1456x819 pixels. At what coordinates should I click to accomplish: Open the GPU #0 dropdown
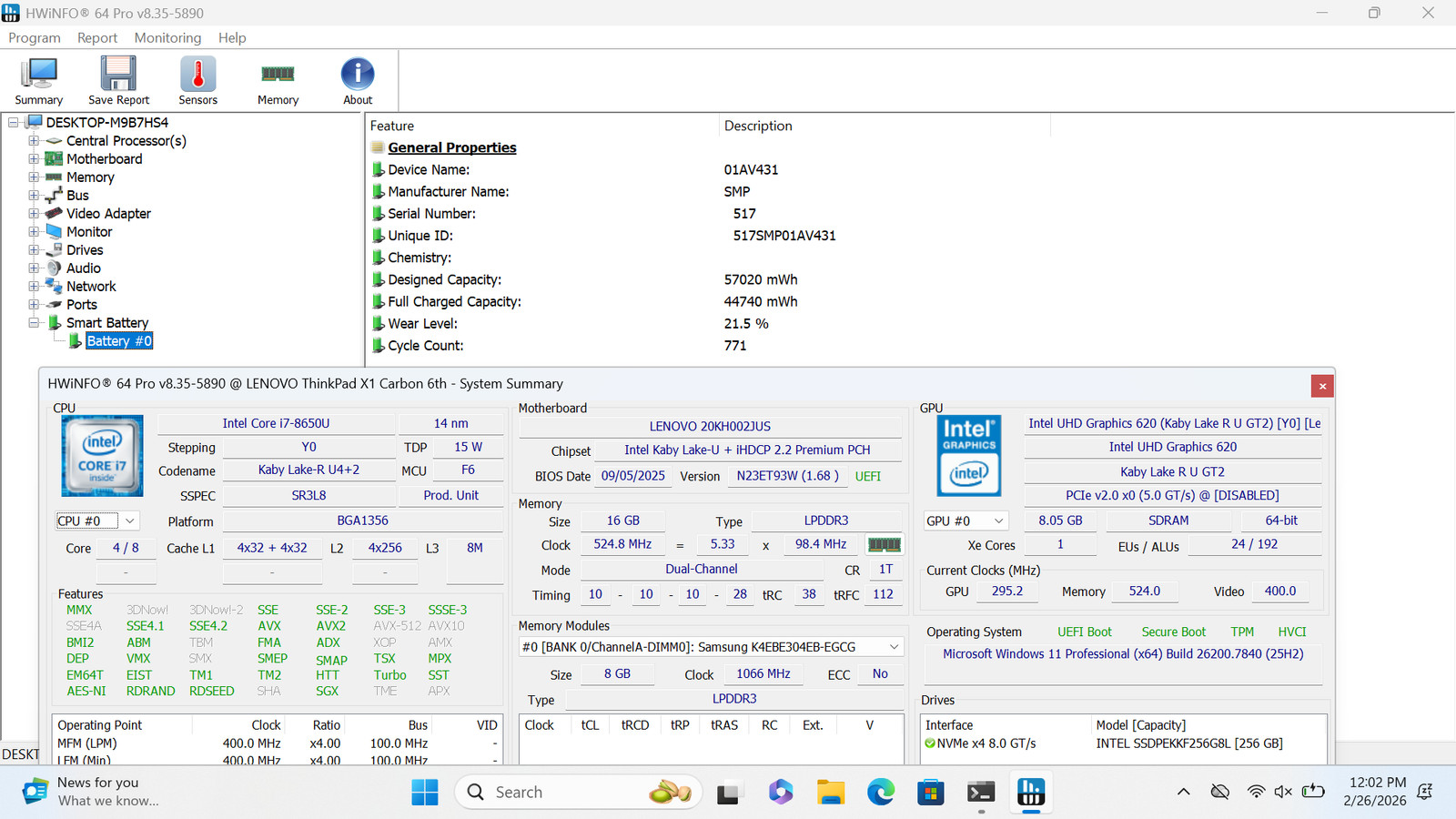pyautogui.click(x=966, y=521)
